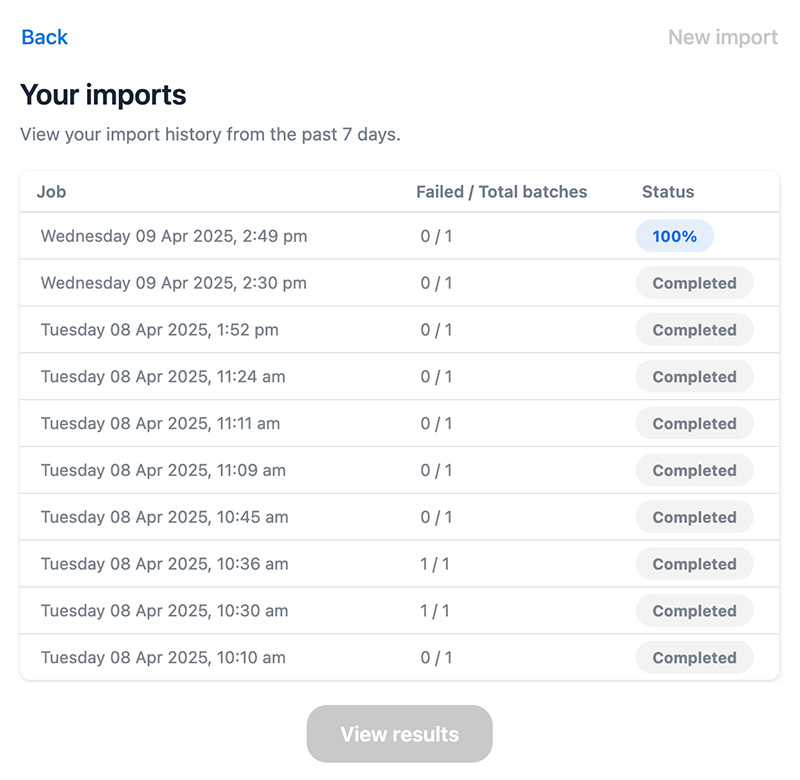Click the Status column header
The image size is (800, 780).
(x=667, y=192)
